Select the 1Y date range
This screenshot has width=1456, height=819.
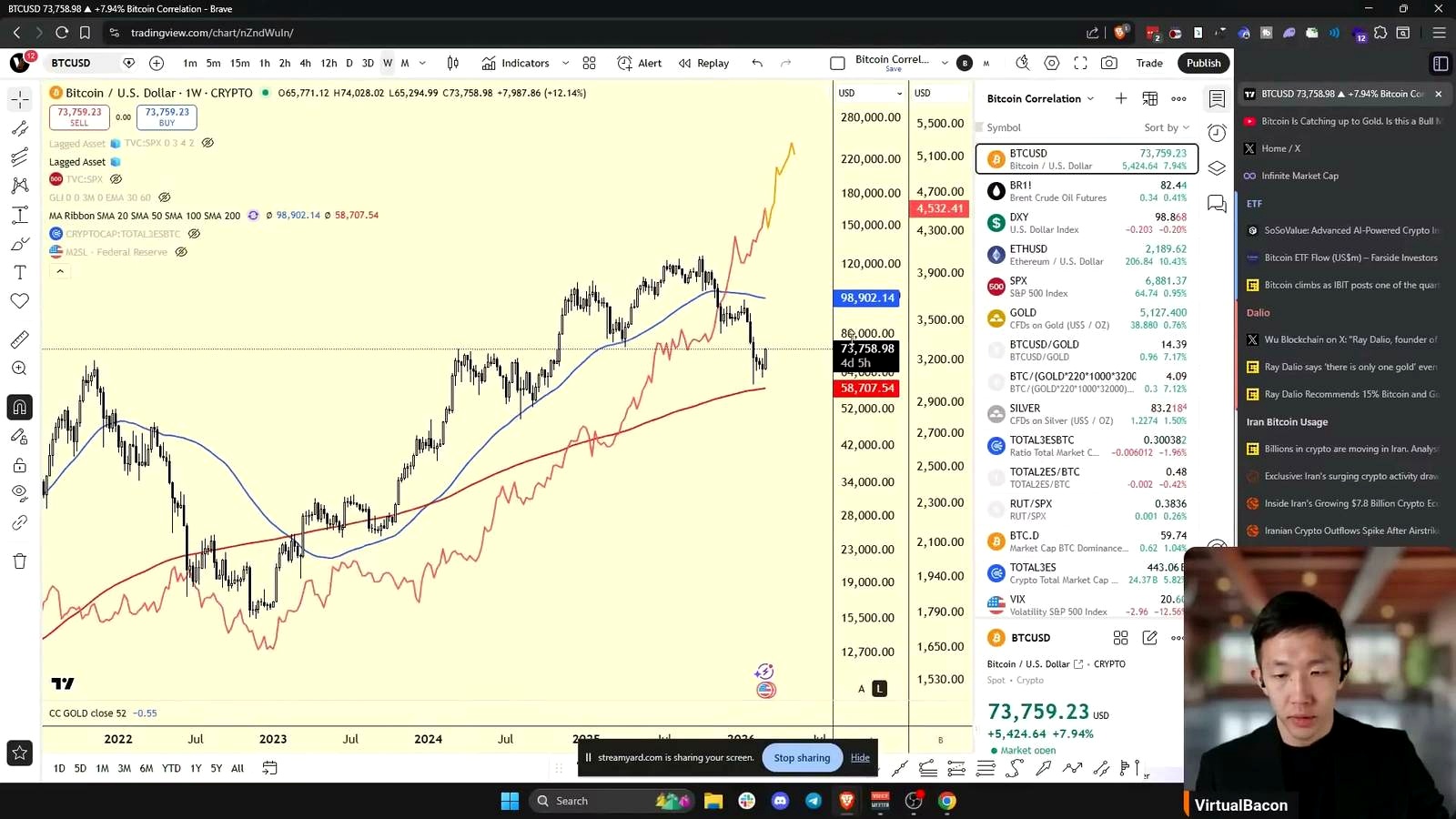196,768
